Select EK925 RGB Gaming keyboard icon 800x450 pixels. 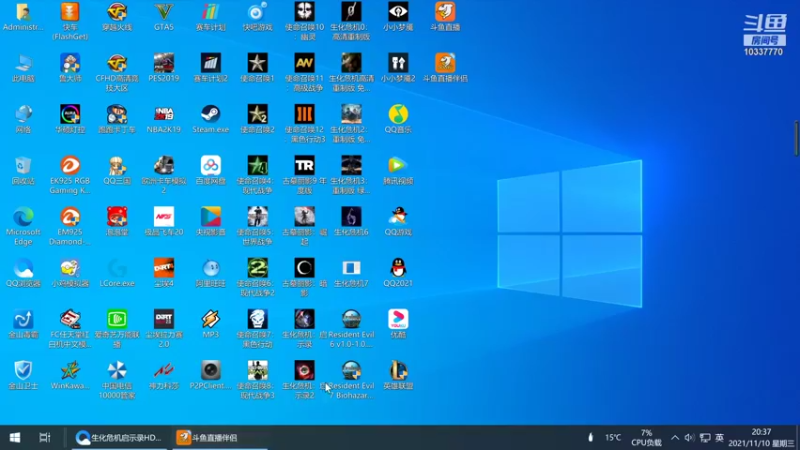[x=70, y=175]
